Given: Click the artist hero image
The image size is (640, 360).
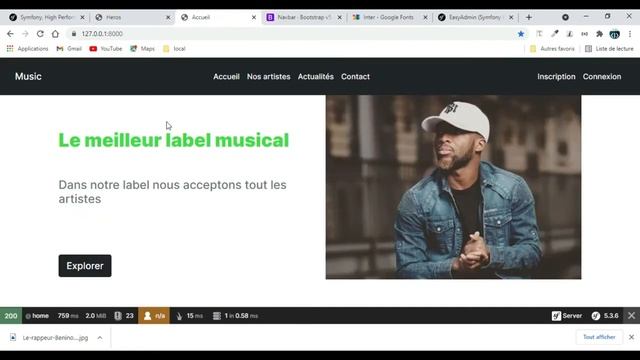Looking at the screenshot, I should [453, 187].
